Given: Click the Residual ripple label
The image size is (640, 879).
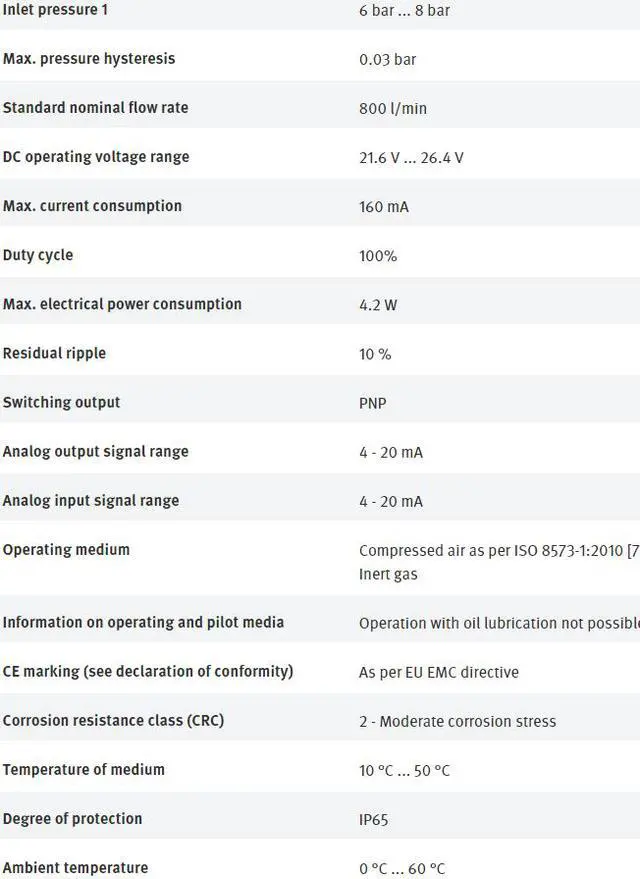Looking at the screenshot, I should (x=54, y=353).
